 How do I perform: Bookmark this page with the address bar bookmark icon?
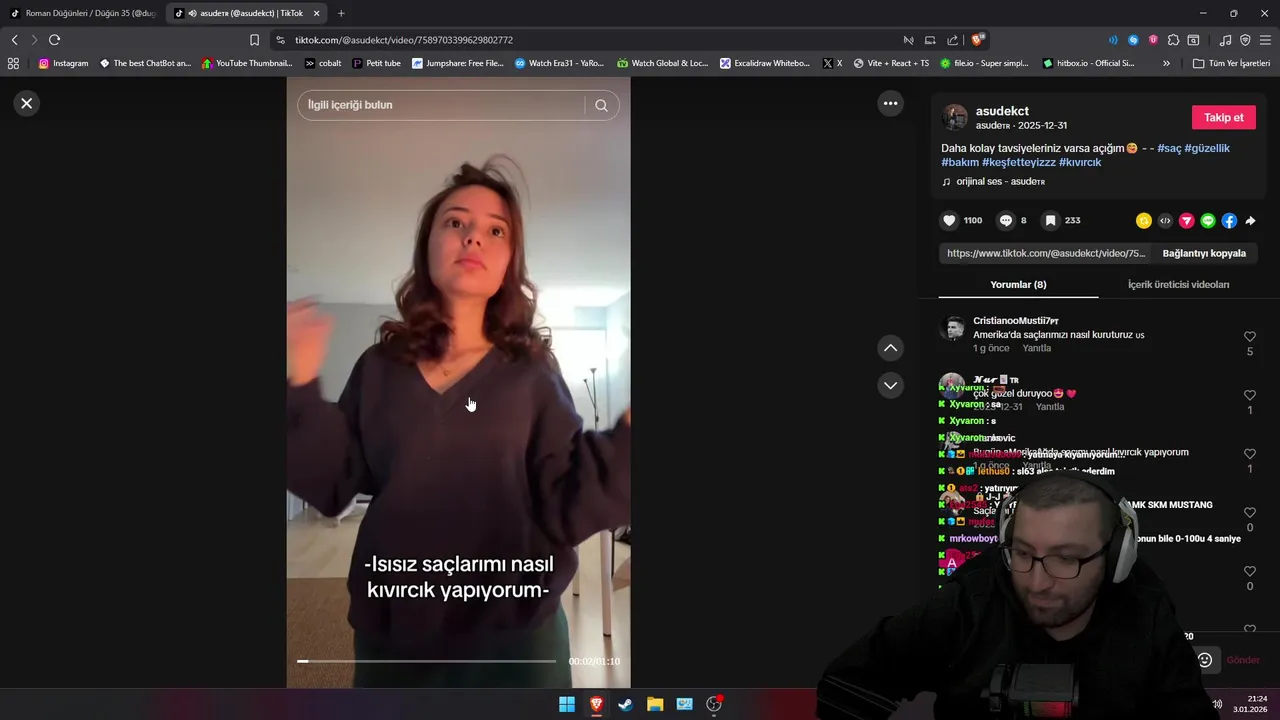point(254,40)
